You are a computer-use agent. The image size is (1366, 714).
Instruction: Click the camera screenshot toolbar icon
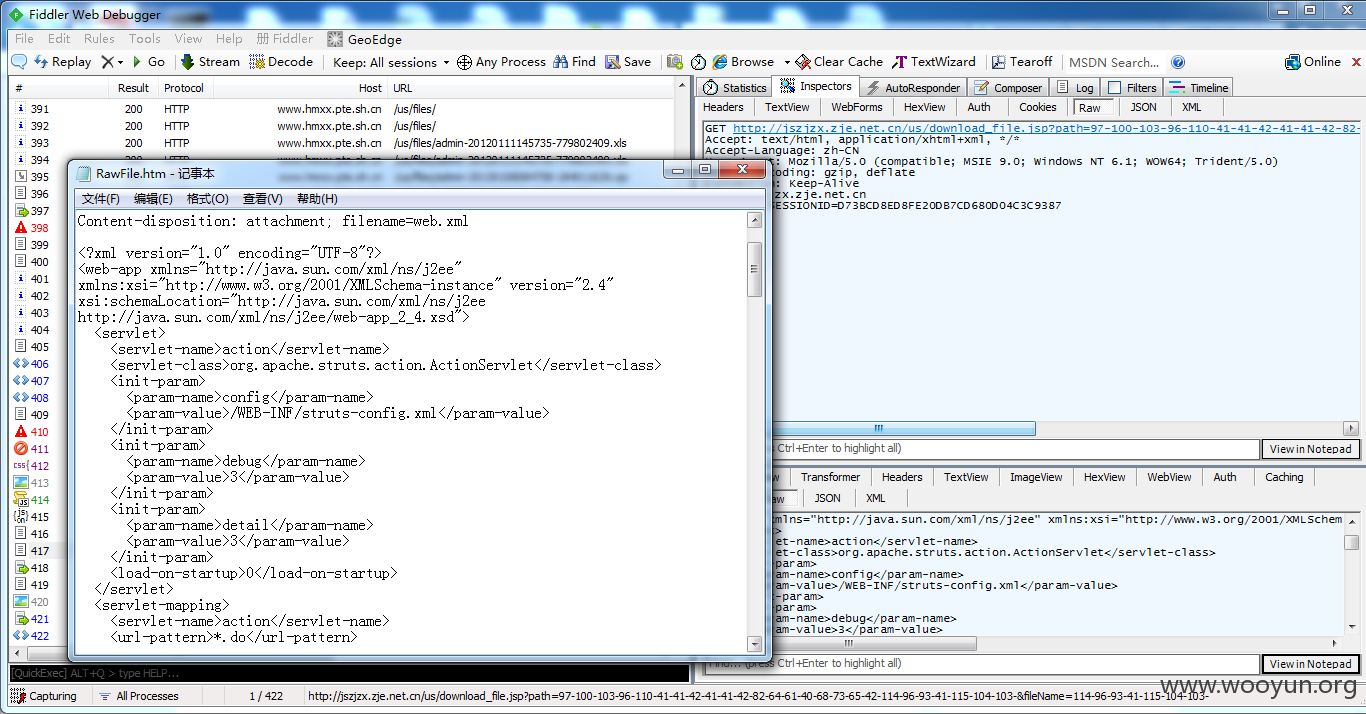[675, 62]
